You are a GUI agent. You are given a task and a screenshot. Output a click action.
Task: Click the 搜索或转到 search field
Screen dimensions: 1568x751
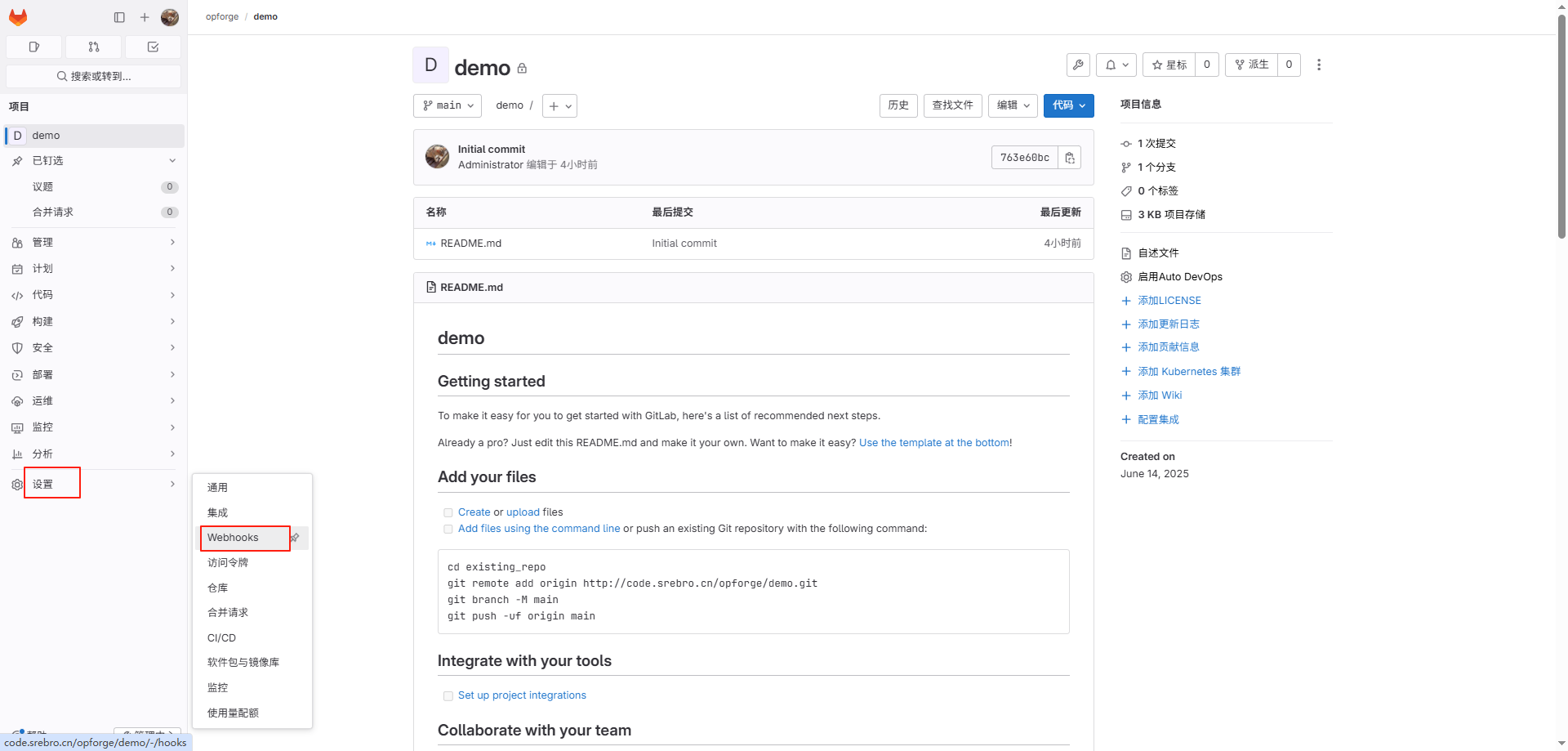click(93, 76)
